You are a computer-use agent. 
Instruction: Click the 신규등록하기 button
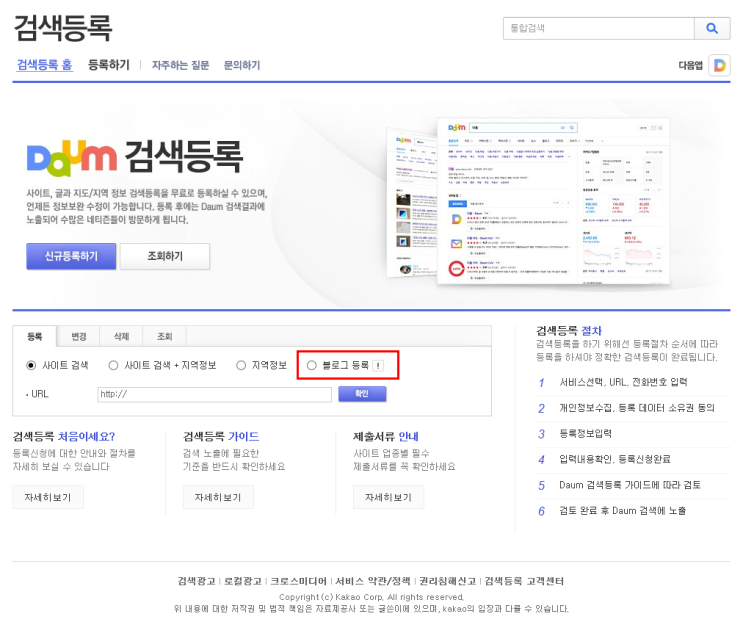[x=71, y=256]
